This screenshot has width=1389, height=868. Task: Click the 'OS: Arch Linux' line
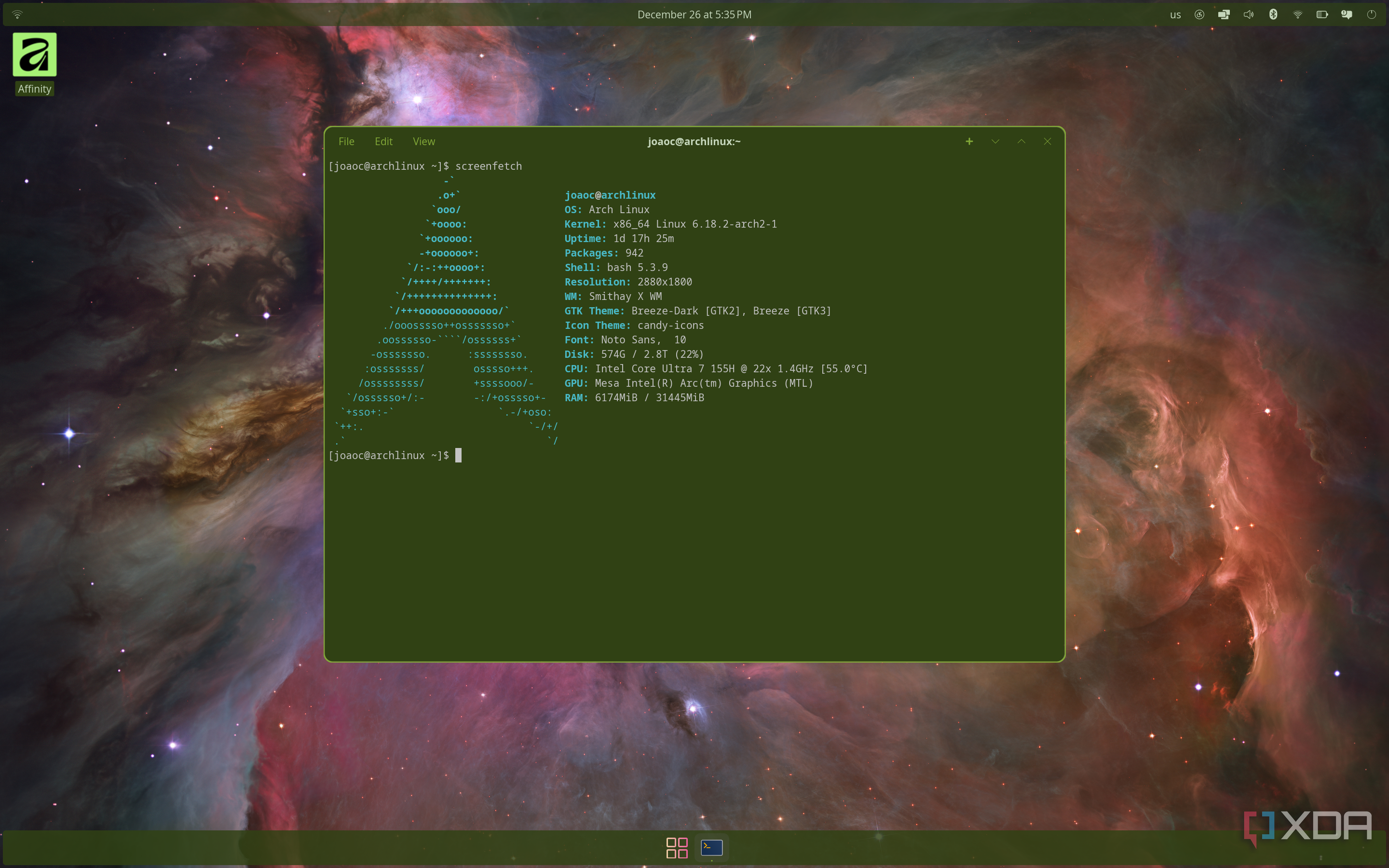607,210
